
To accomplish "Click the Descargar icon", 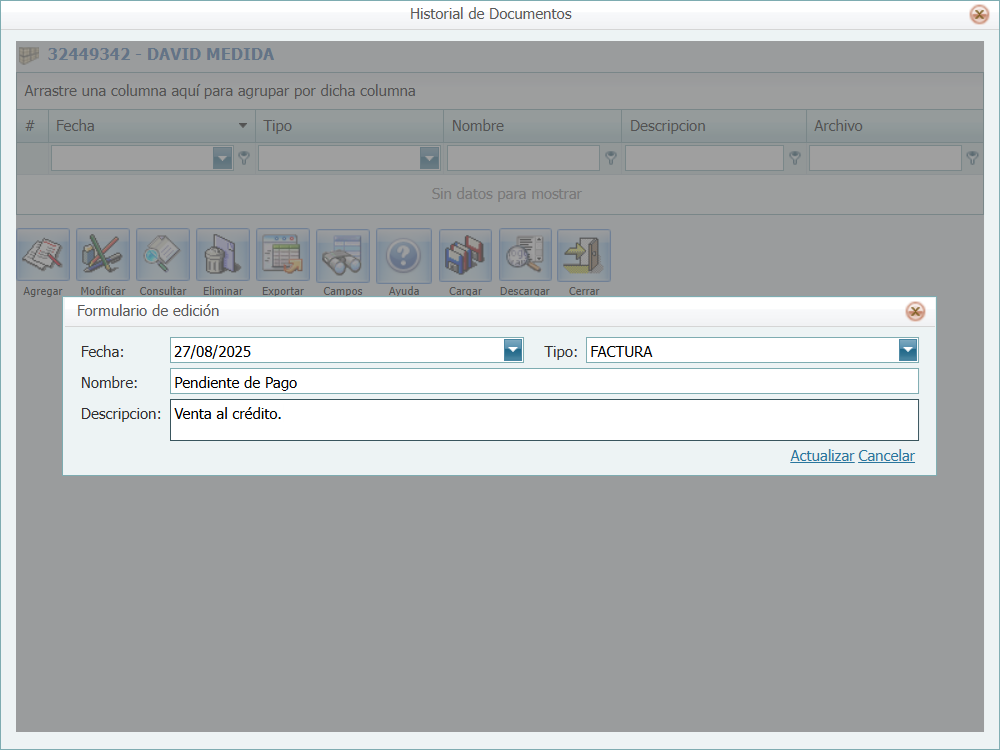I will [x=525, y=255].
